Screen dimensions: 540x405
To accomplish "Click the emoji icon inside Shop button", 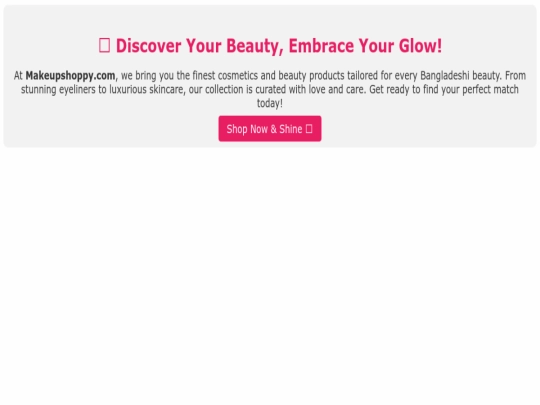I will click(309, 129).
